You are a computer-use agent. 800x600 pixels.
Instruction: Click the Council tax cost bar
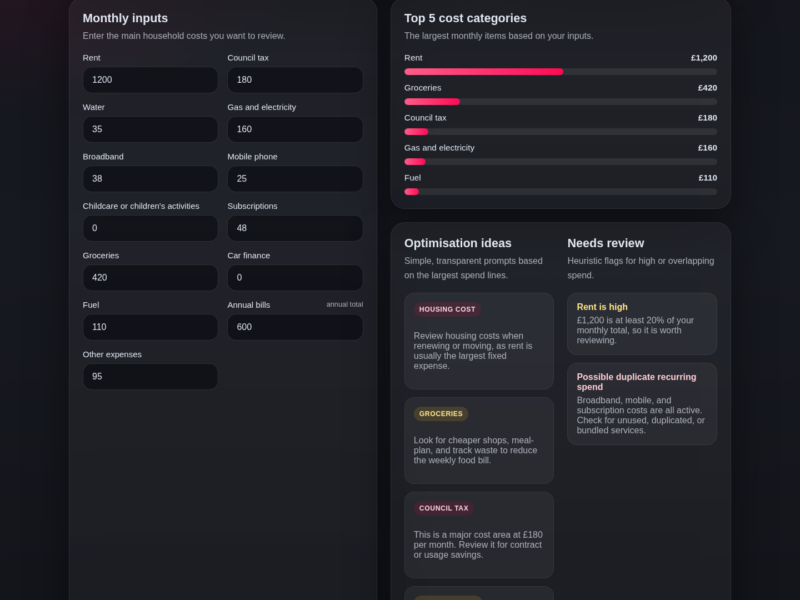[560, 132]
